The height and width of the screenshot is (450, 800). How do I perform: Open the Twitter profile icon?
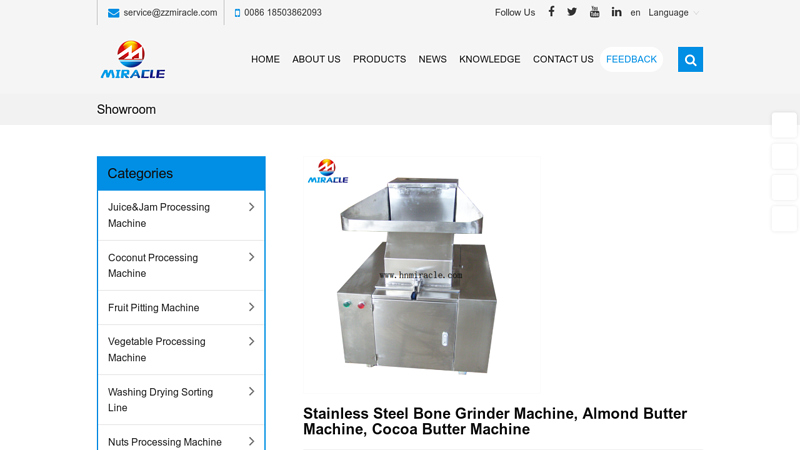pos(572,12)
